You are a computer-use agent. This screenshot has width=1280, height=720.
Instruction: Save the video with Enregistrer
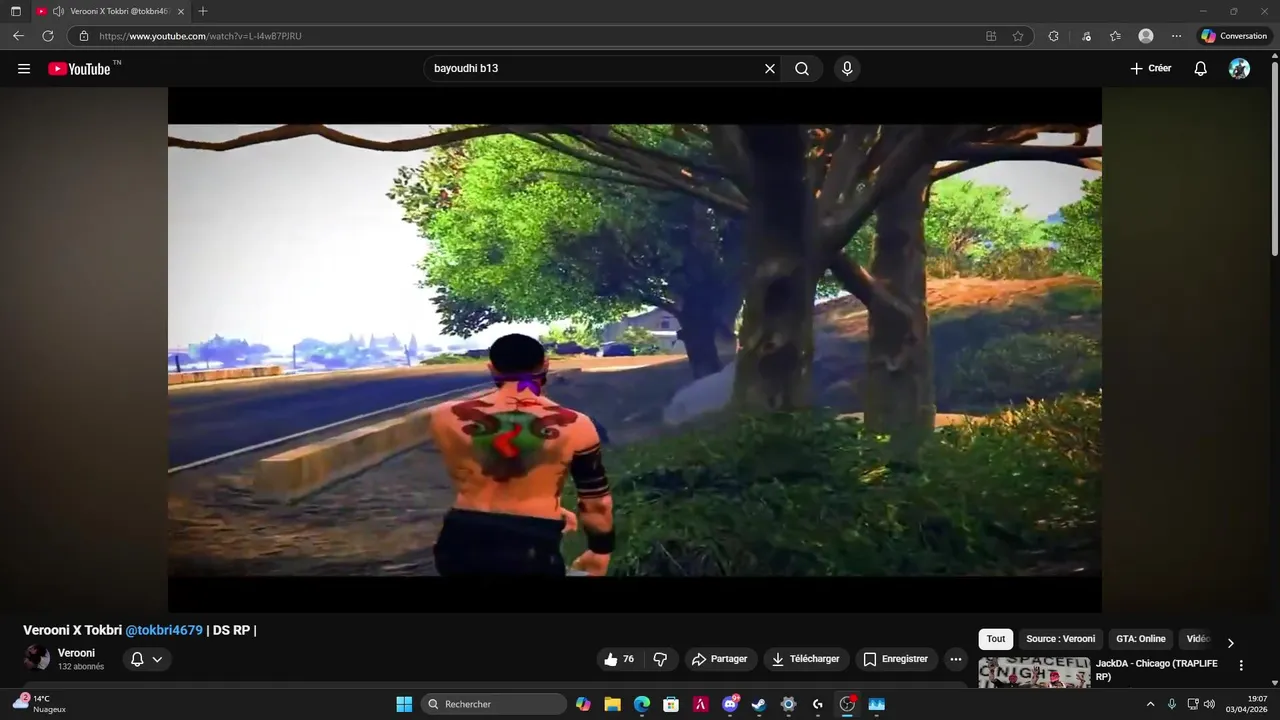[x=895, y=659]
